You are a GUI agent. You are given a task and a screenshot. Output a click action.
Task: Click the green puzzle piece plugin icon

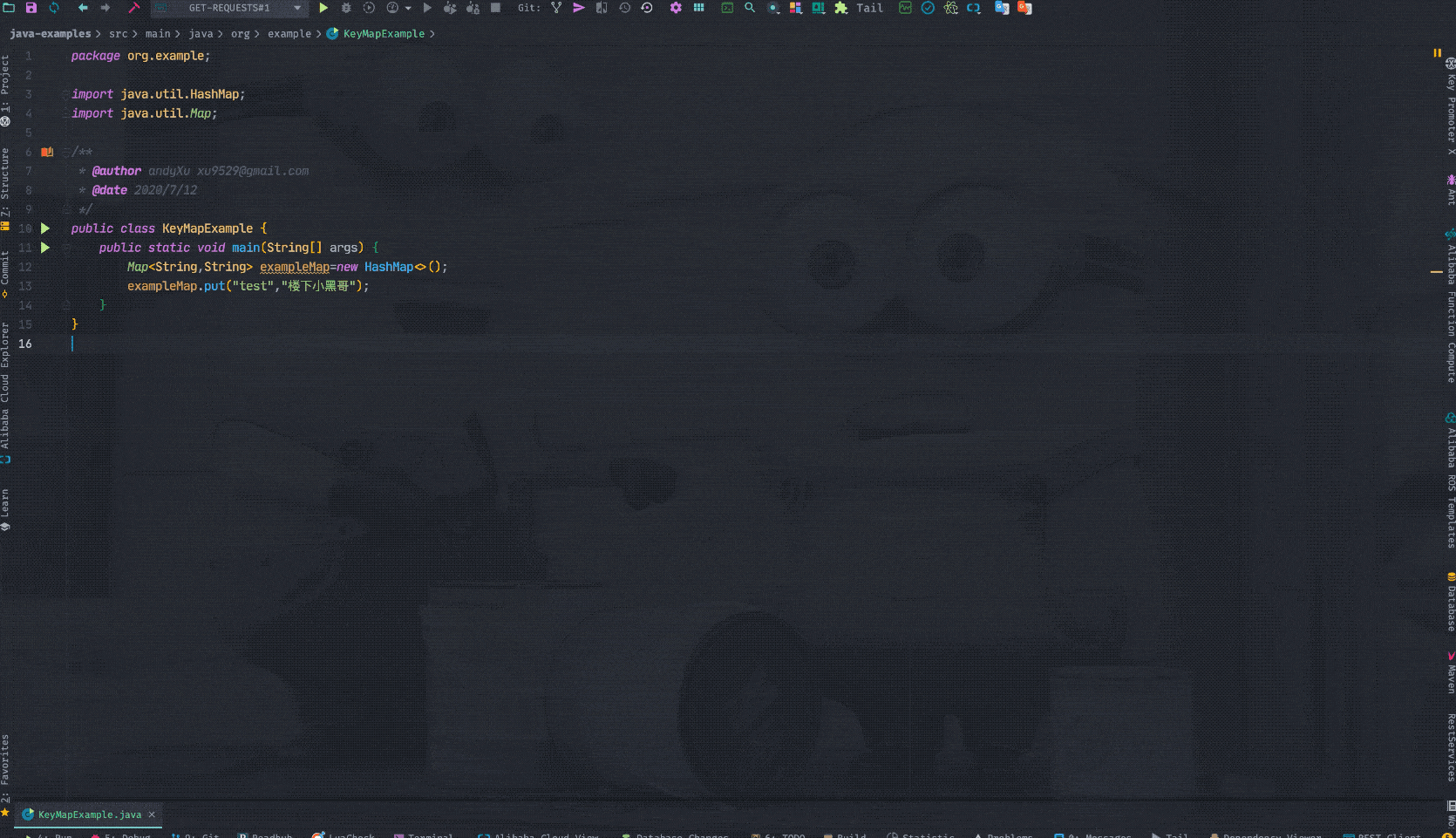(840, 8)
